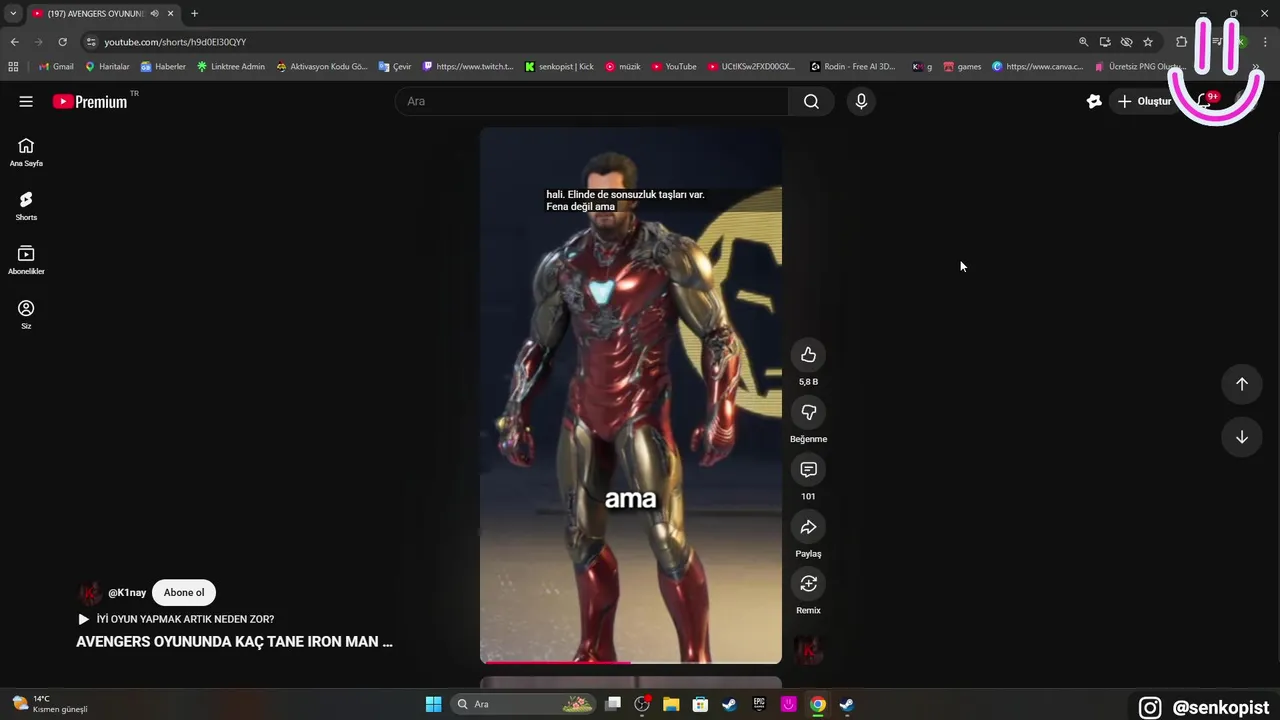Viewport: 1280px width, 720px height.
Task: Open the Gmail bookmark
Action: [56, 67]
